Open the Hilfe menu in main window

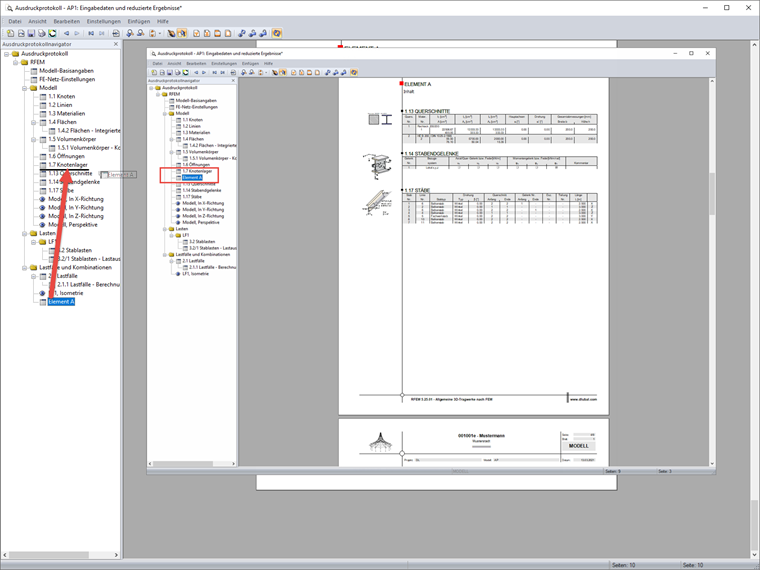(x=163, y=21)
